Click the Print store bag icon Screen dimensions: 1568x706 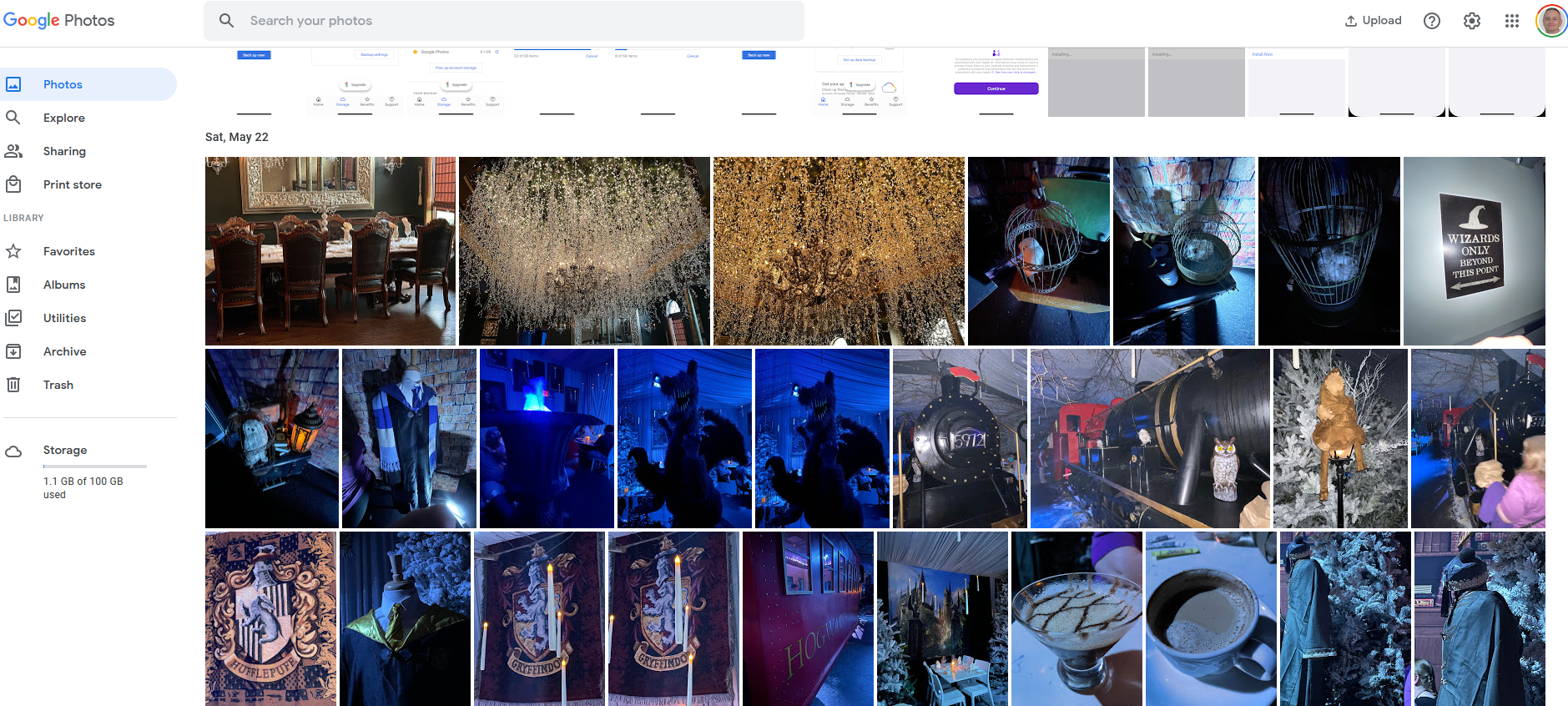click(13, 184)
